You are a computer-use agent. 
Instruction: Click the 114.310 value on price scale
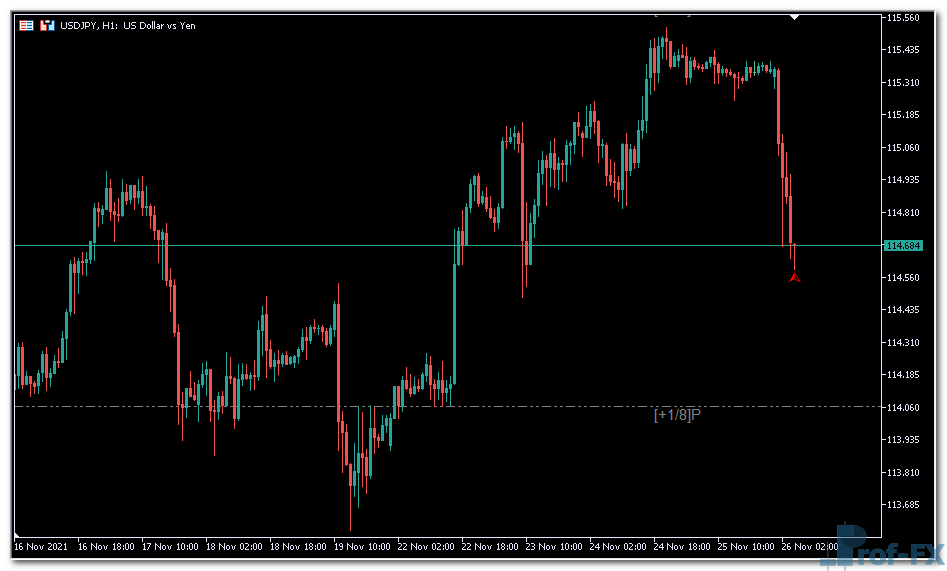pyautogui.click(x=903, y=343)
